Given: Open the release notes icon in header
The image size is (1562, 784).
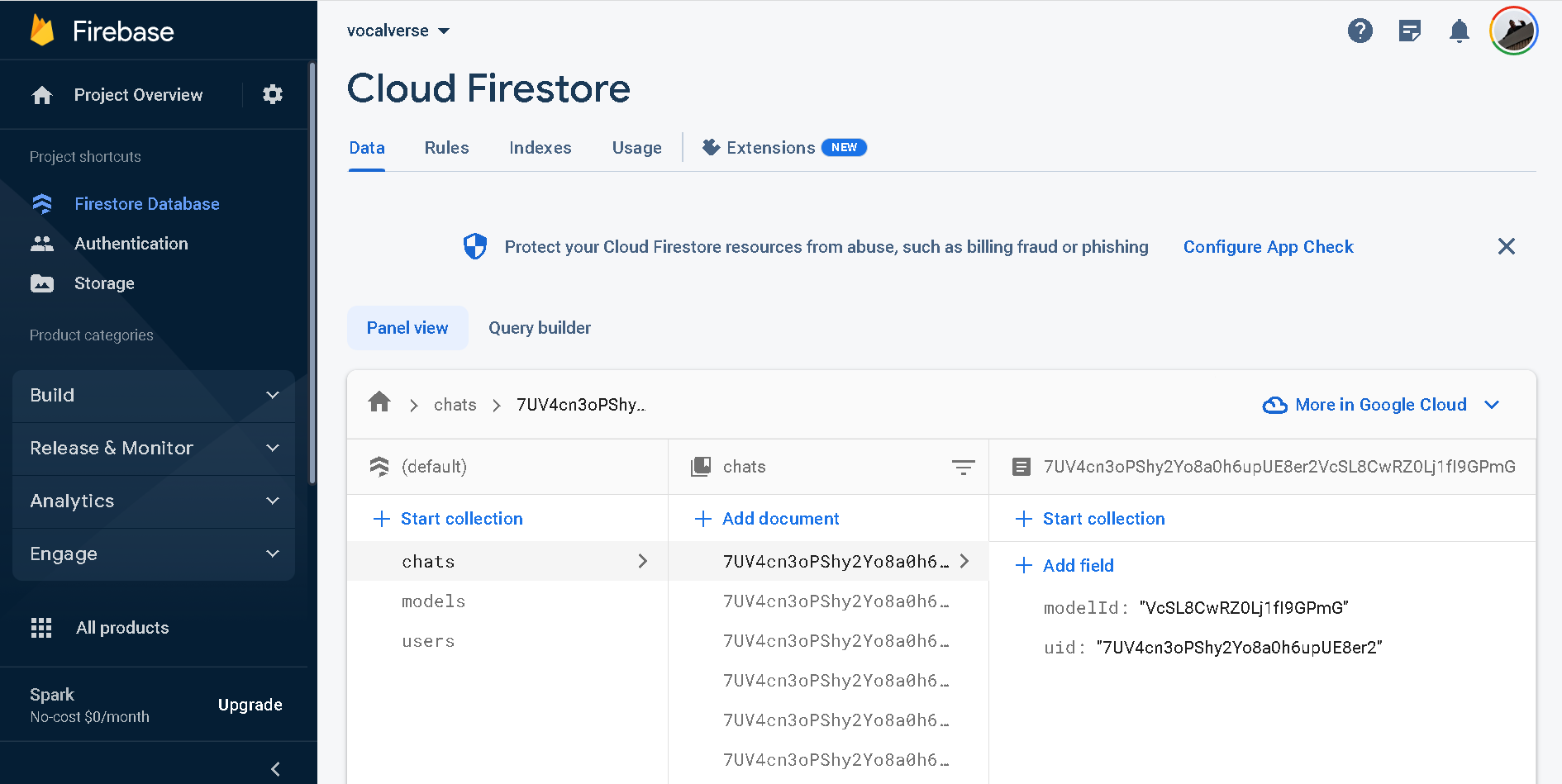Looking at the screenshot, I should (x=1410, y=31).
